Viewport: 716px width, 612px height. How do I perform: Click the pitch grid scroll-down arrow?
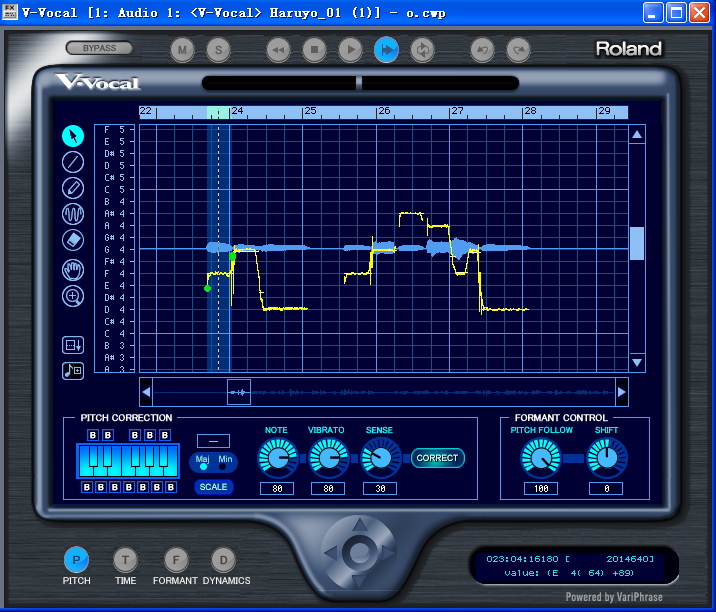tap(637, 363)
